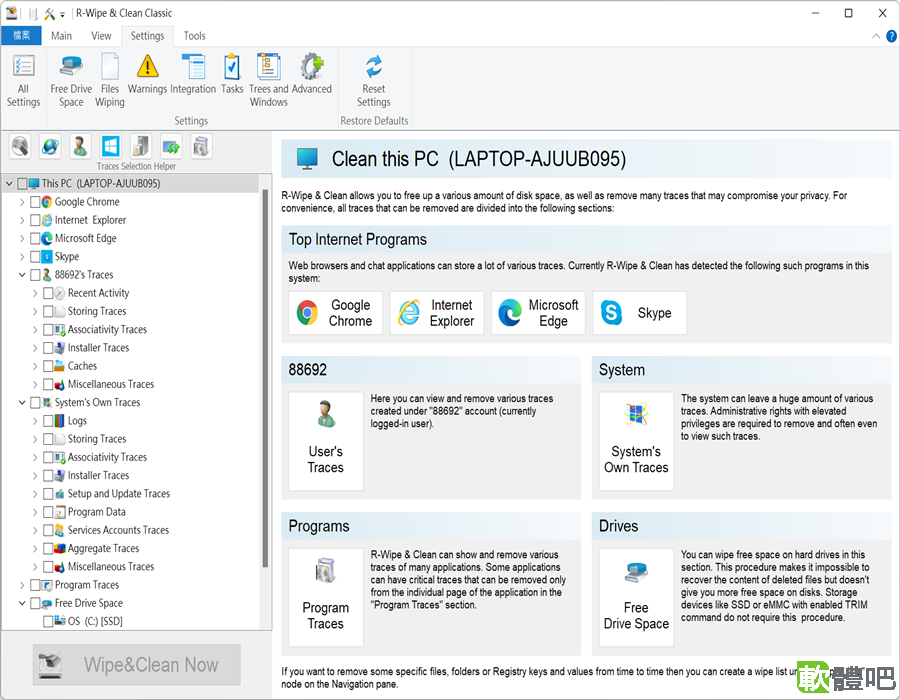Open Integration settings
The height and width of the screenshot is (700, 900).
[x=193, y=74]
